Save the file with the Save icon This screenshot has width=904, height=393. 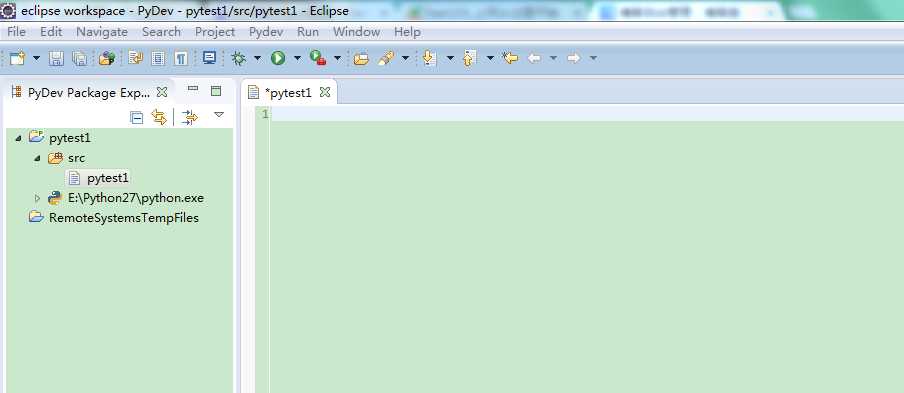pos(56,58)
